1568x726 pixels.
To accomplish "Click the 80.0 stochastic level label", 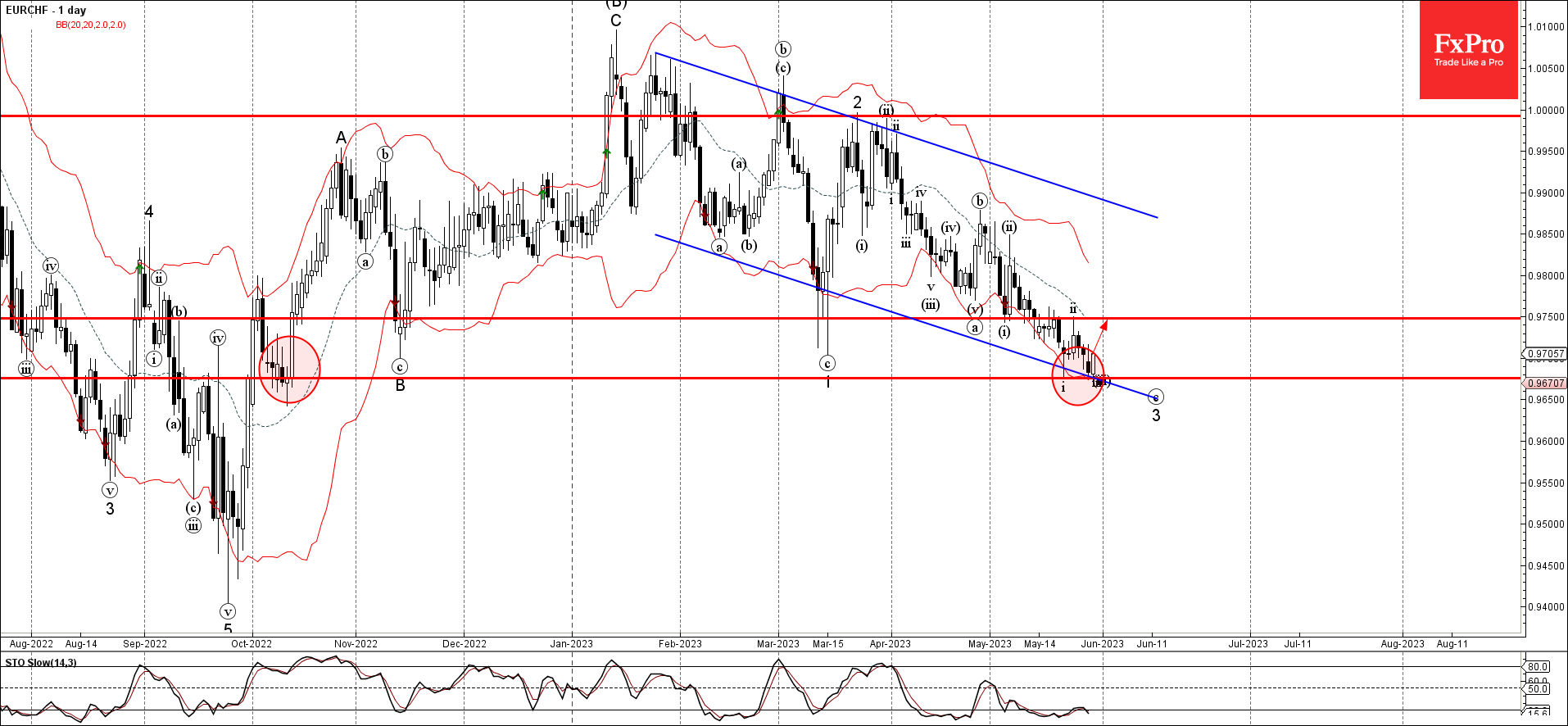I will 1538,667.
